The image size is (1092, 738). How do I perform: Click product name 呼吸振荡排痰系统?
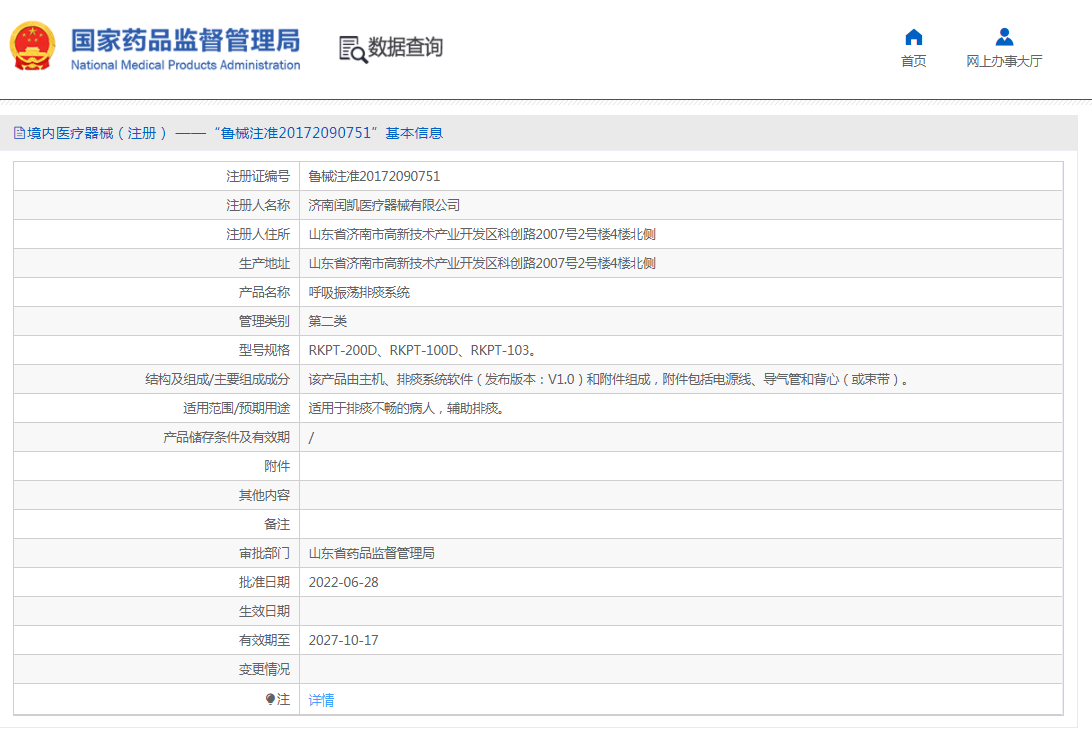click(x=359, y=292)
